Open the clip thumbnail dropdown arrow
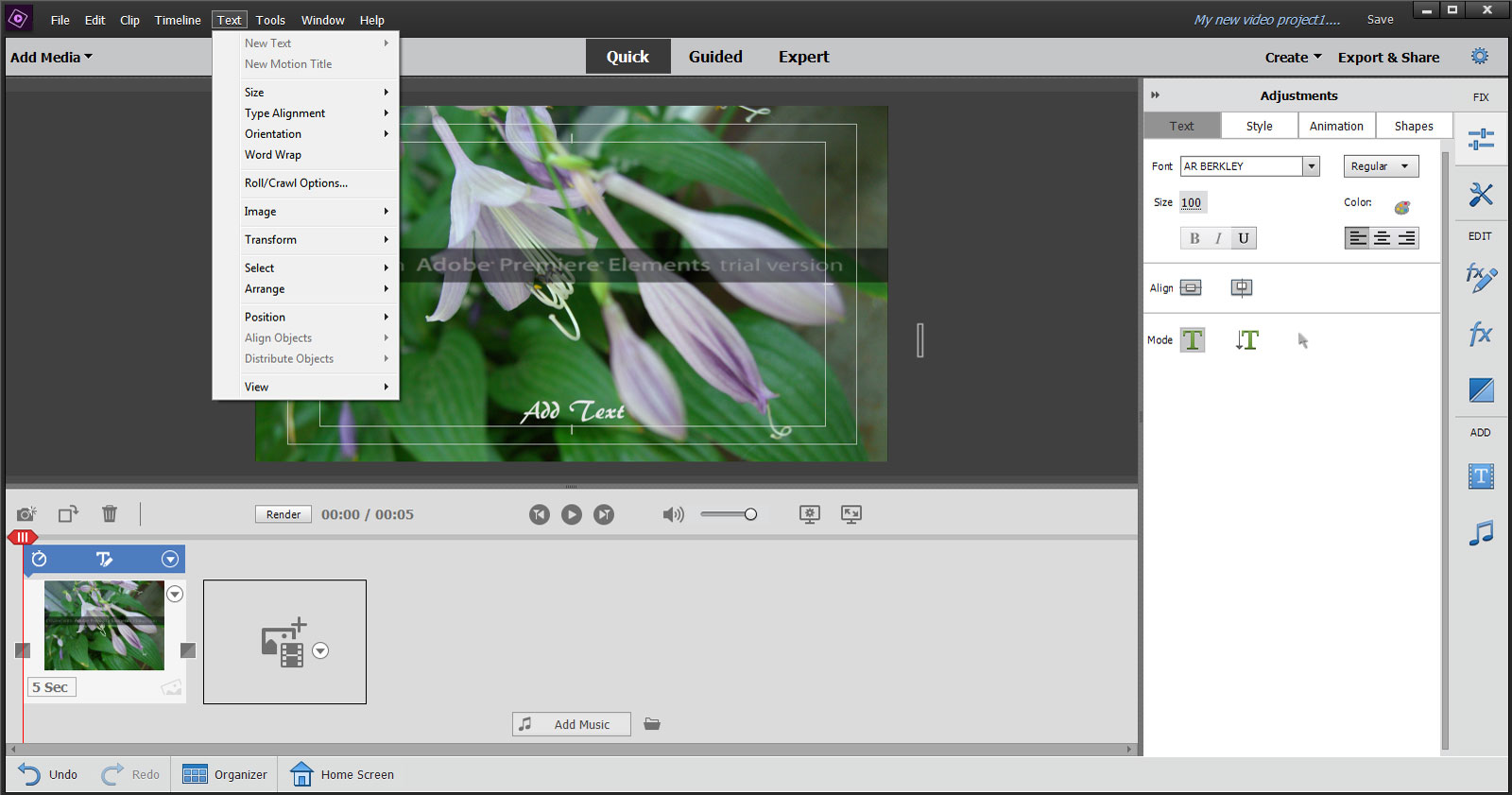 (x=175, y=594)
